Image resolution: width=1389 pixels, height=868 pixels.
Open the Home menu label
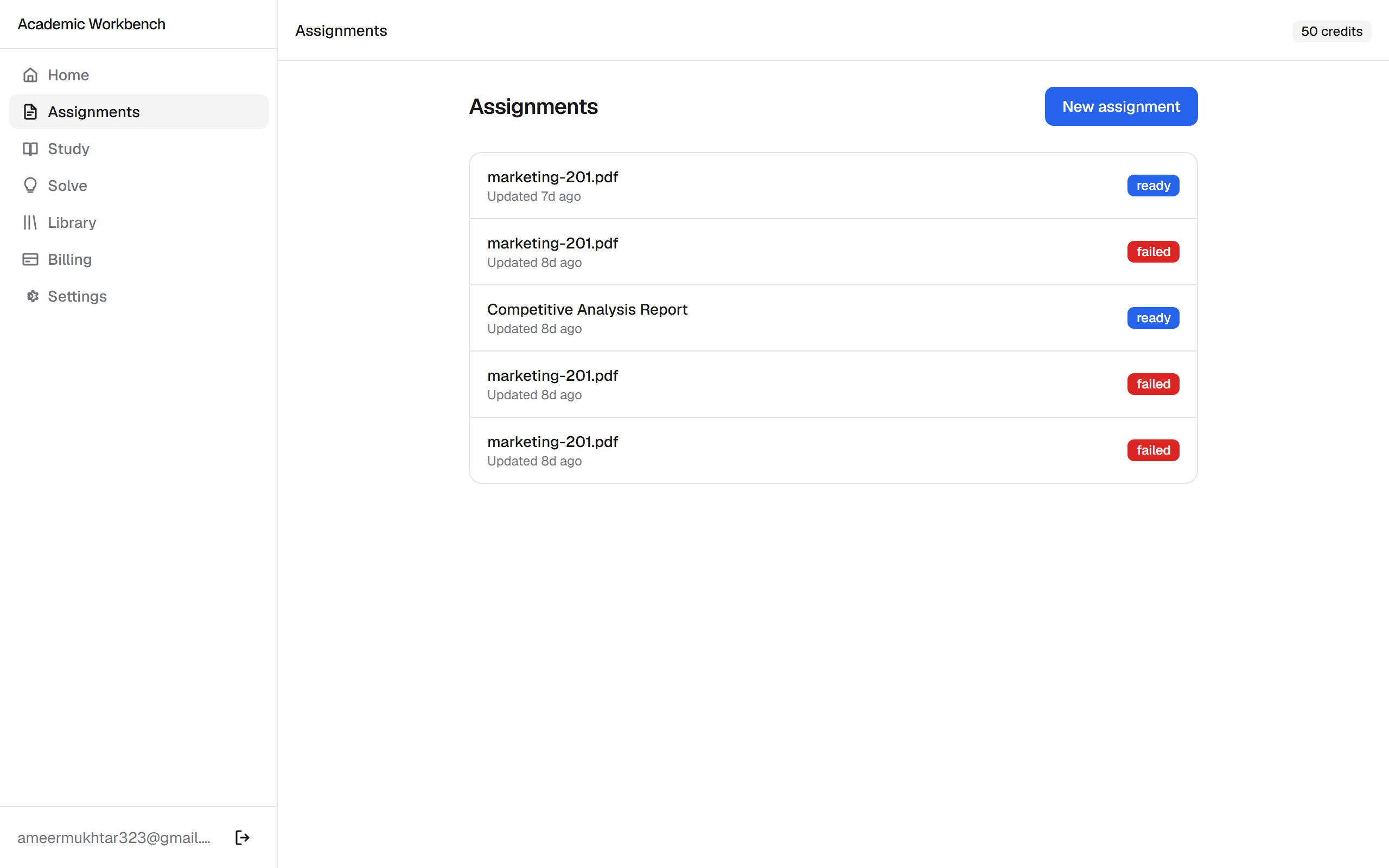click(68, 75)
